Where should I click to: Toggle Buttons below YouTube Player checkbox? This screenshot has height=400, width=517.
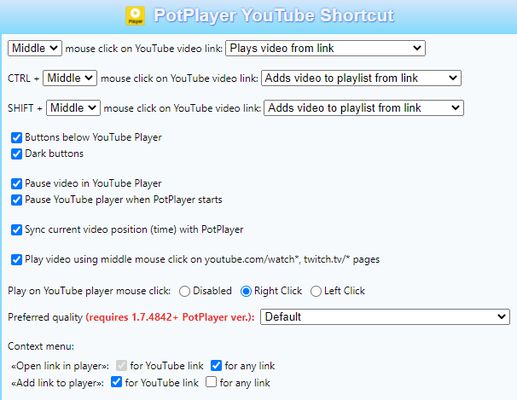(16, 137)
